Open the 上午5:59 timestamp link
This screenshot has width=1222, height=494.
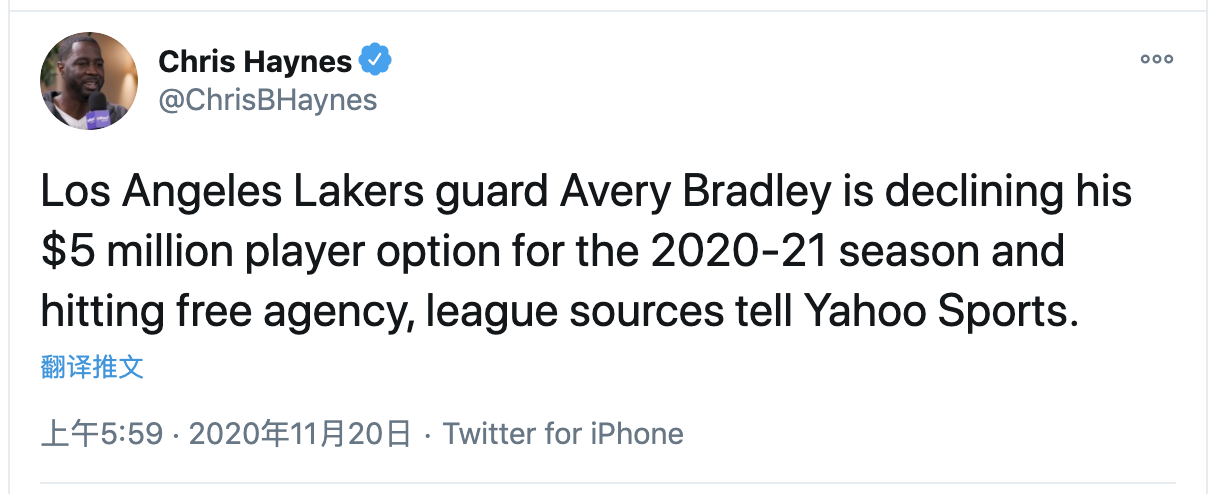coord(101,433)
